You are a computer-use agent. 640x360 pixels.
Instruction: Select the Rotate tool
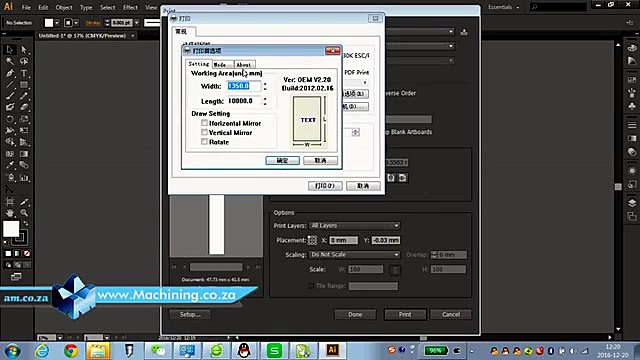9,119
